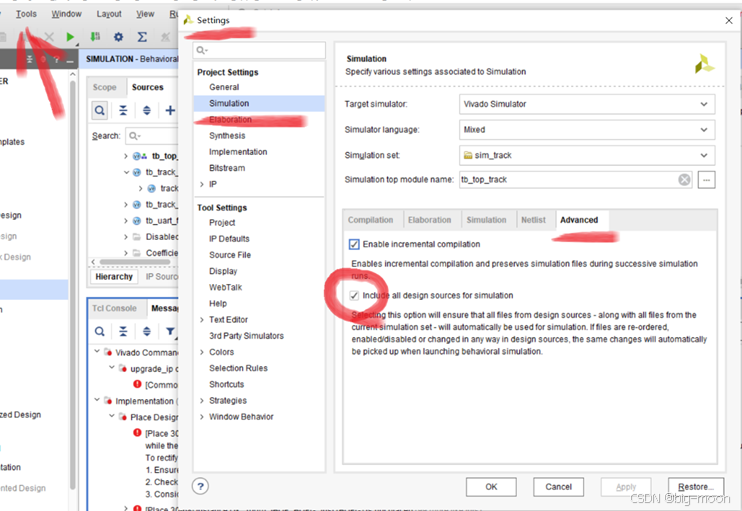Collapse Vivado Commands message group
The image size is (742, 511).
click(97, 352)
